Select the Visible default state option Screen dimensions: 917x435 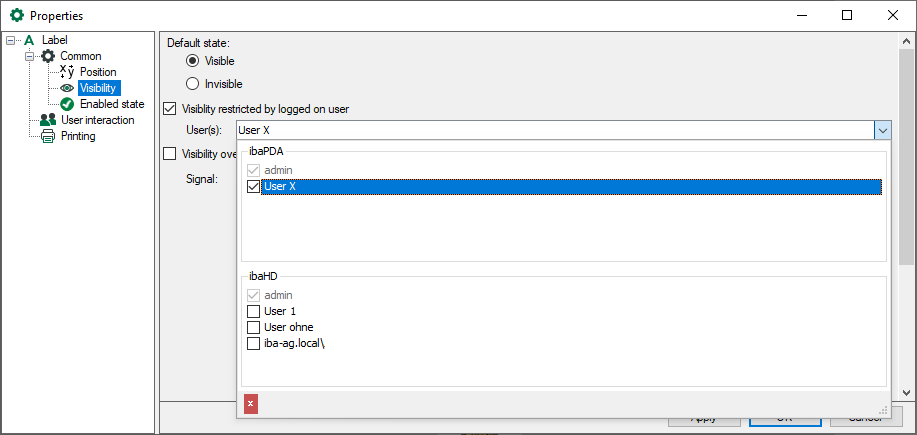(193, 61)
